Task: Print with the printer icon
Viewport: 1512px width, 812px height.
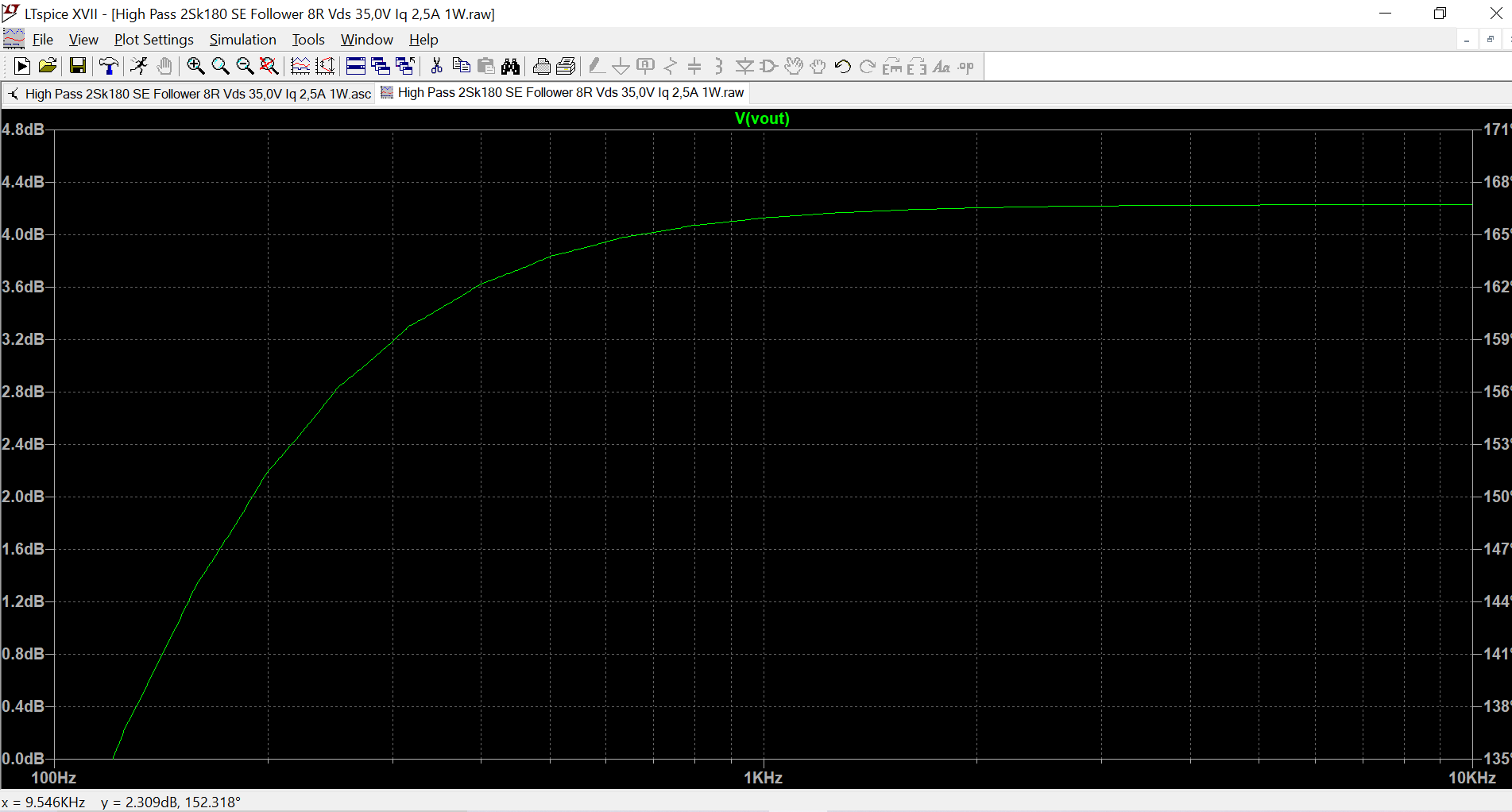Action: [x=542, y=67]
